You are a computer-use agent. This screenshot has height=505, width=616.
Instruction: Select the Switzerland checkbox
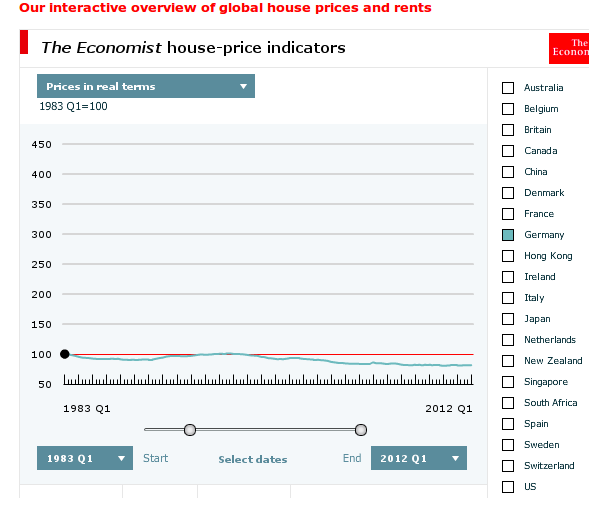(x=508, y=466)
